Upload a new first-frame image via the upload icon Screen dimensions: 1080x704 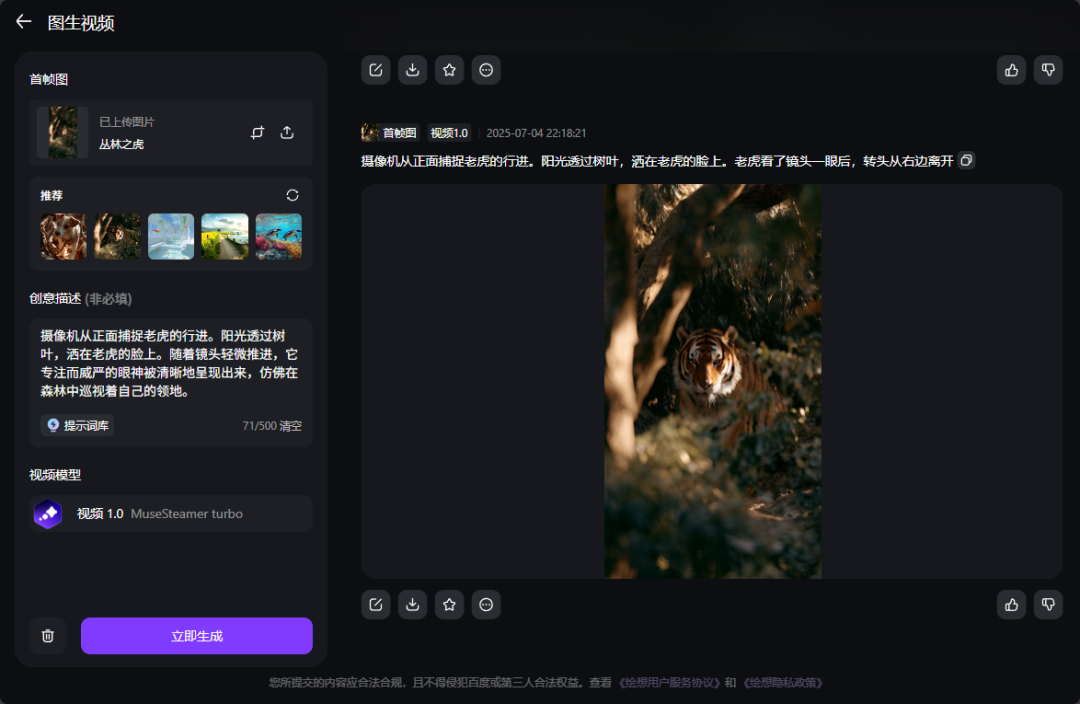(285, 131)
